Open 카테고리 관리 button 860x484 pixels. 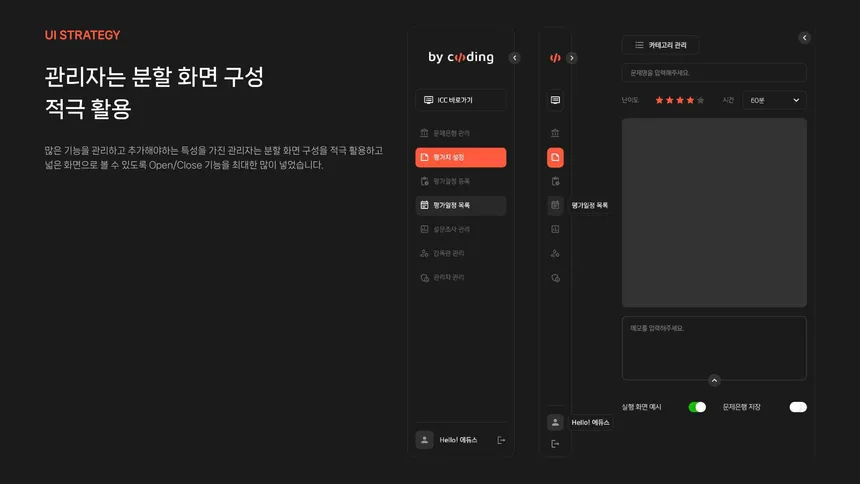click(660, 45)
